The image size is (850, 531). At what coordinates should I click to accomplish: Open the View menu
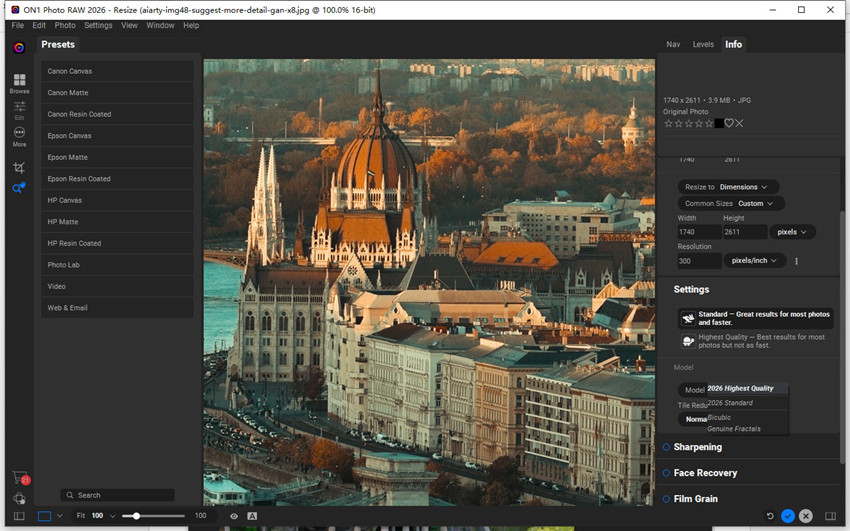129,25
